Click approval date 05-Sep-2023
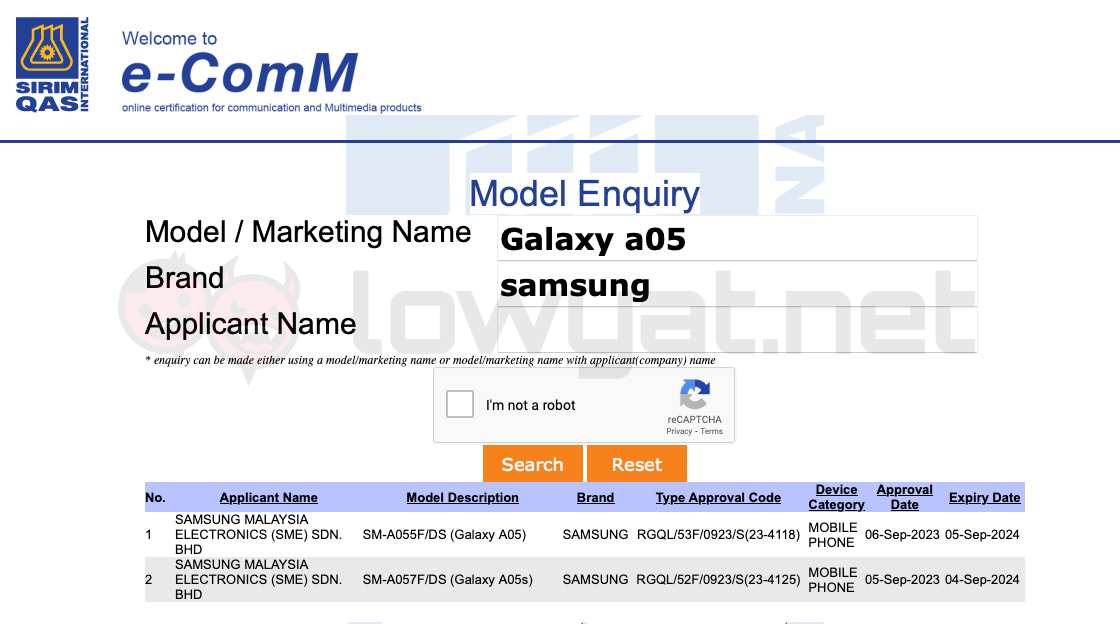The height and width of the screenshot is (624, 1120). (x=902, y=580)
